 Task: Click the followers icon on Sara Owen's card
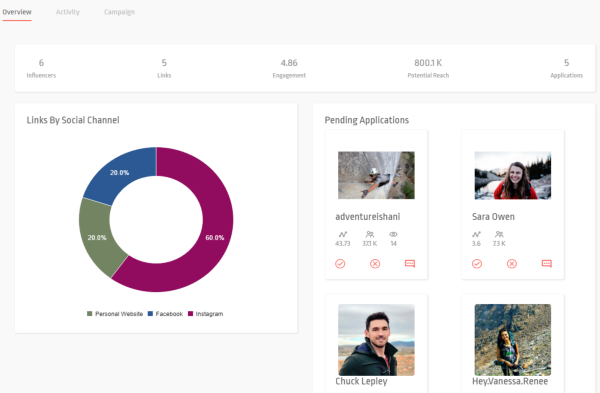499,234
